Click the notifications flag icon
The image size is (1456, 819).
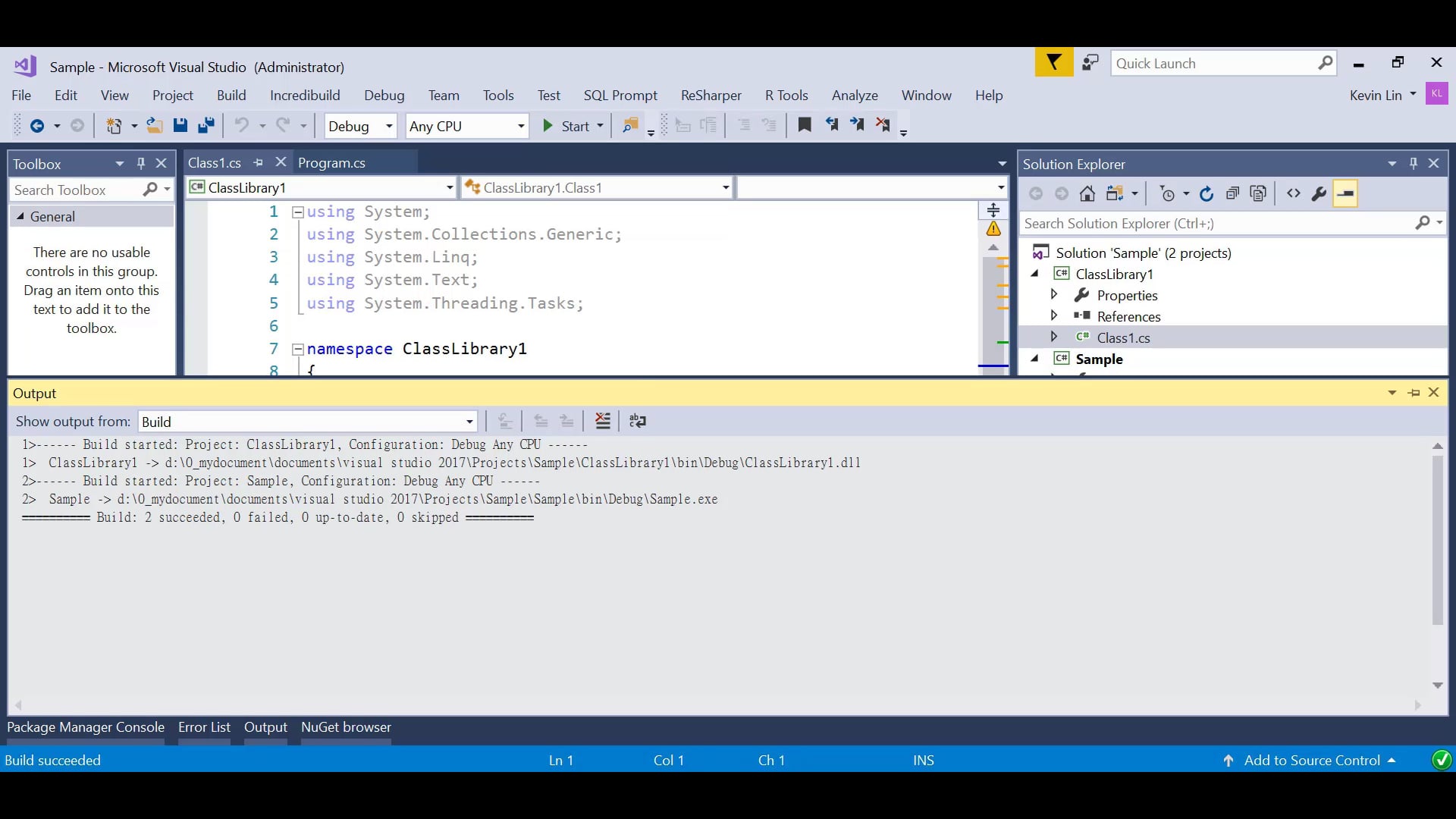[x=1053, y=63]
